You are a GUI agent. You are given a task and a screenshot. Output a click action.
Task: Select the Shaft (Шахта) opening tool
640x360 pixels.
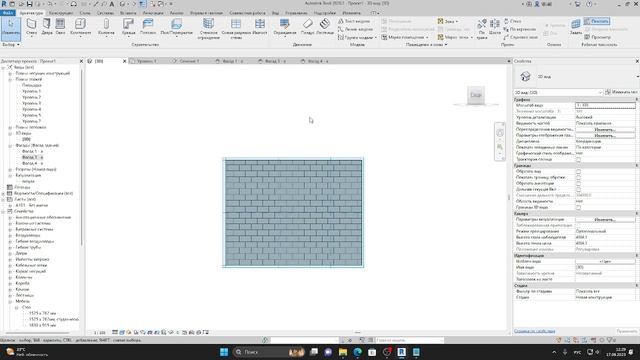point(495,27)
